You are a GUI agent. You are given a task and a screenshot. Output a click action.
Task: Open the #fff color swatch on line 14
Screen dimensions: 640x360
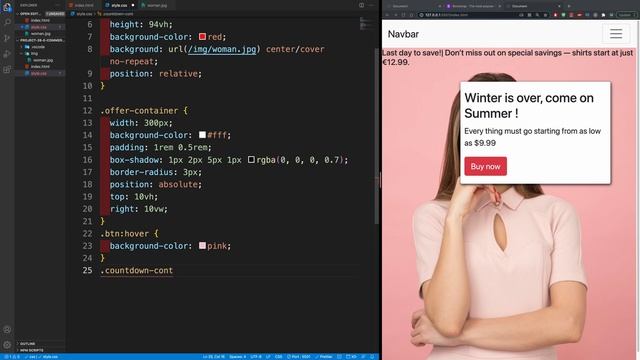click(202, 135)
